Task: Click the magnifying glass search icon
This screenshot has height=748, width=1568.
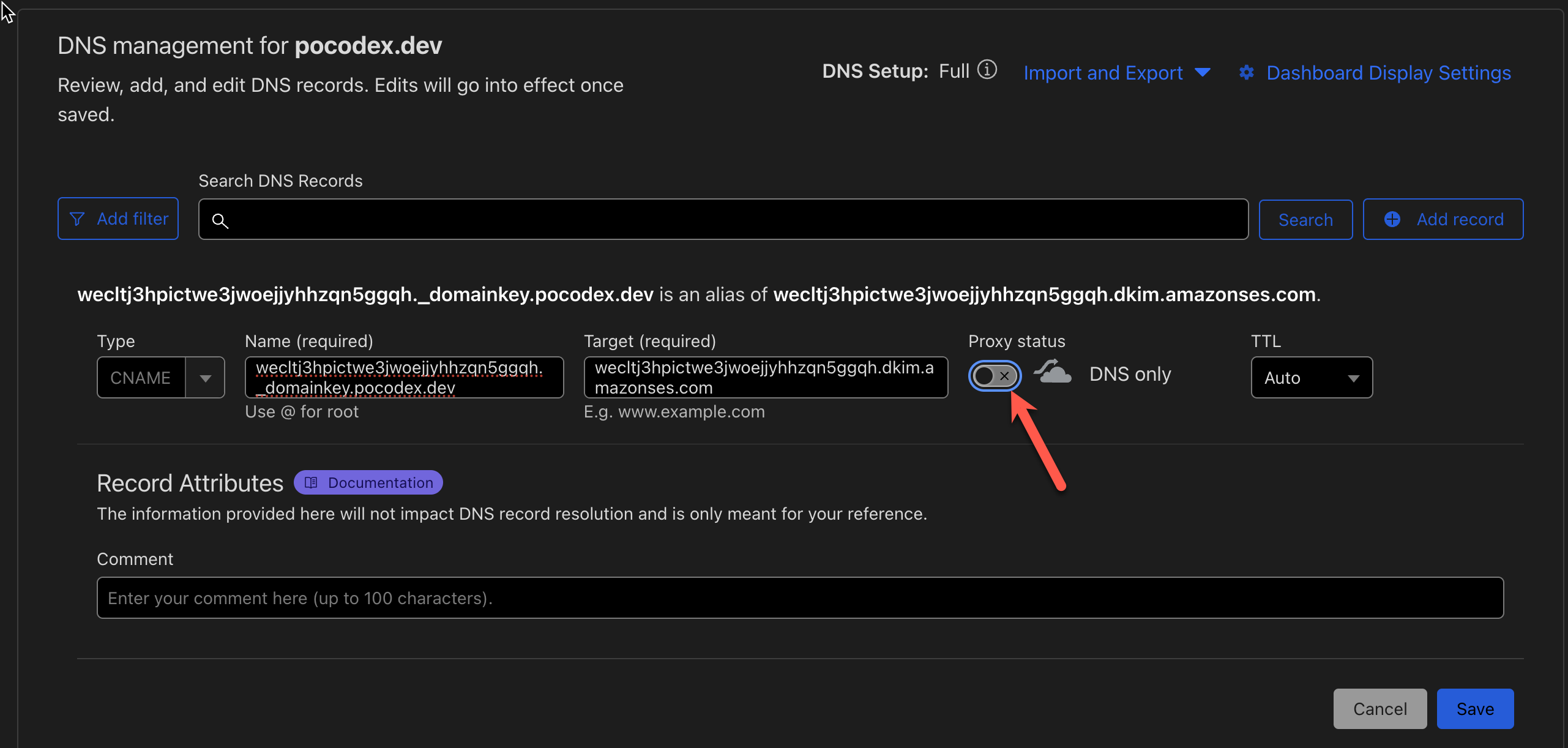Action: [220, 220]
